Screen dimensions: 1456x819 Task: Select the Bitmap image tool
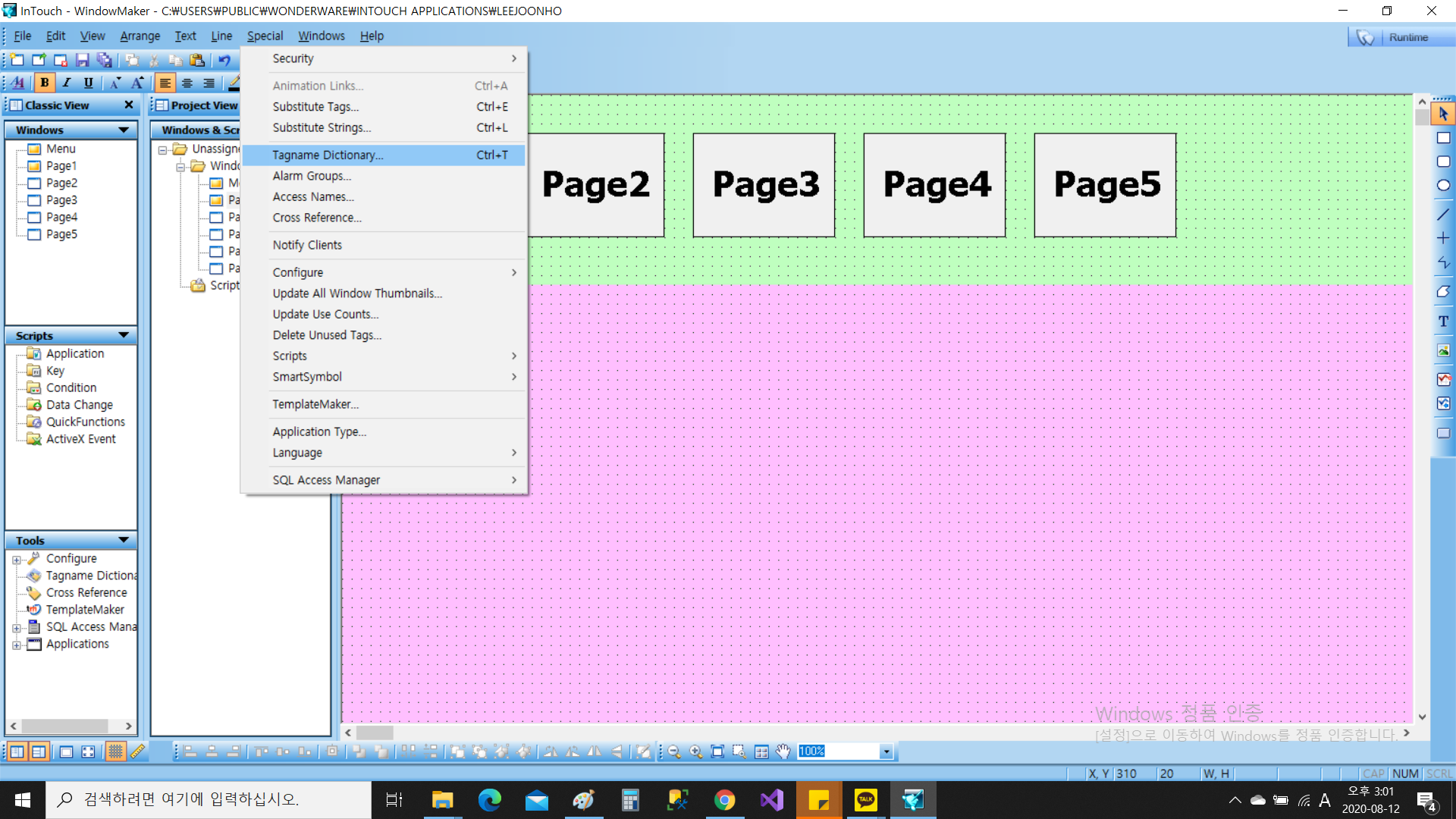click(1443, 351)
